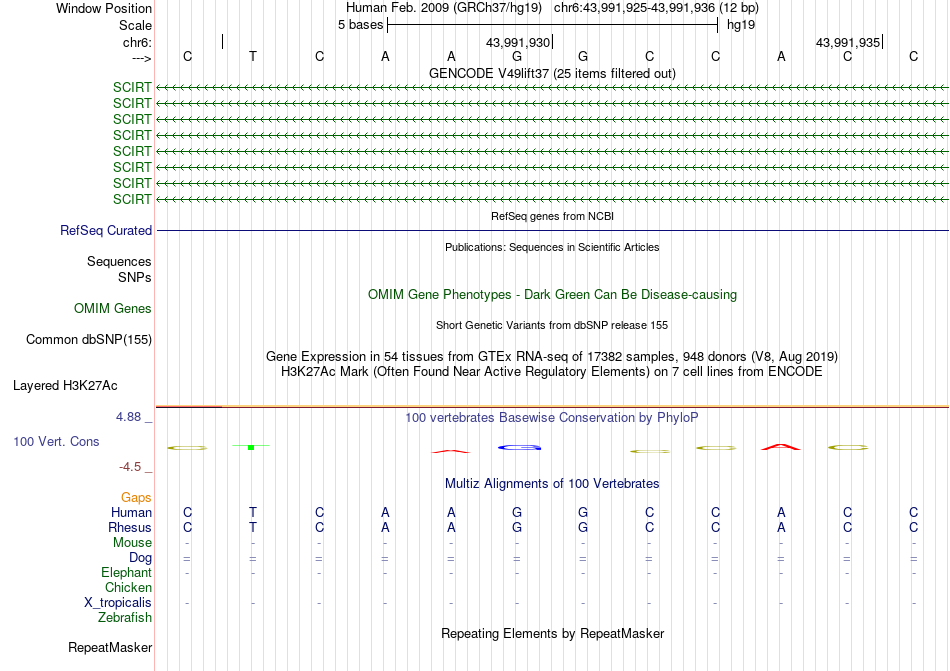
Task: Select the Rhesus alignment row label
Action: coord(130,527)
